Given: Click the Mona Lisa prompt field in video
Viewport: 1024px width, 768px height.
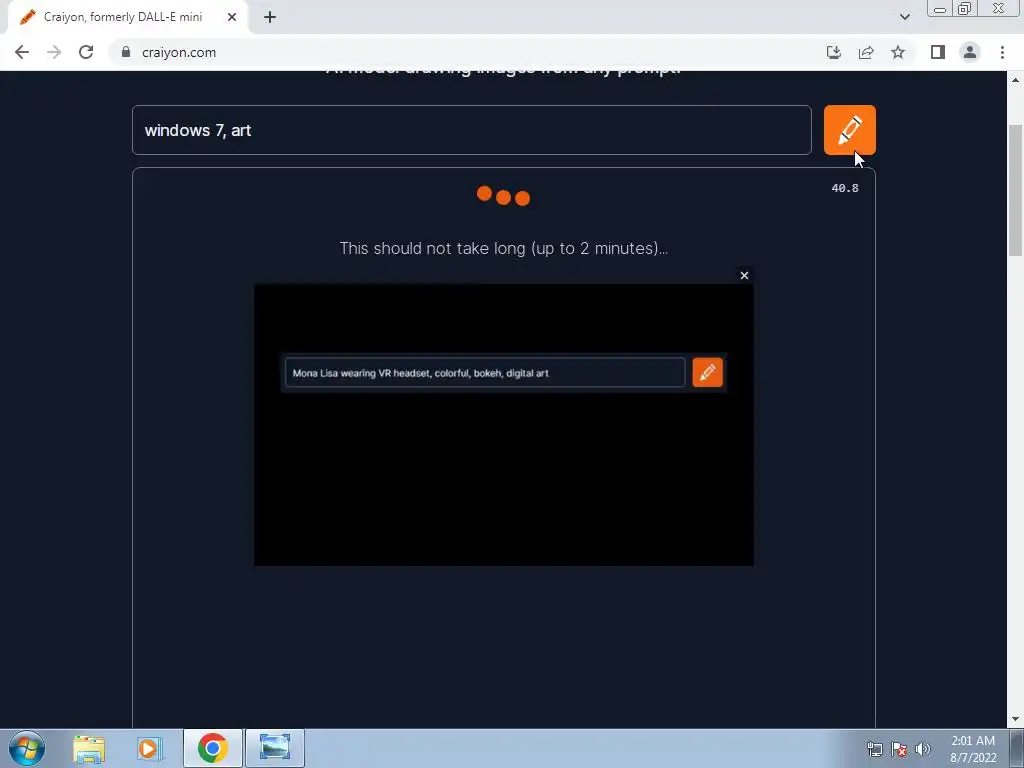Looking at the screenshot, I should [x=485, y=372].
